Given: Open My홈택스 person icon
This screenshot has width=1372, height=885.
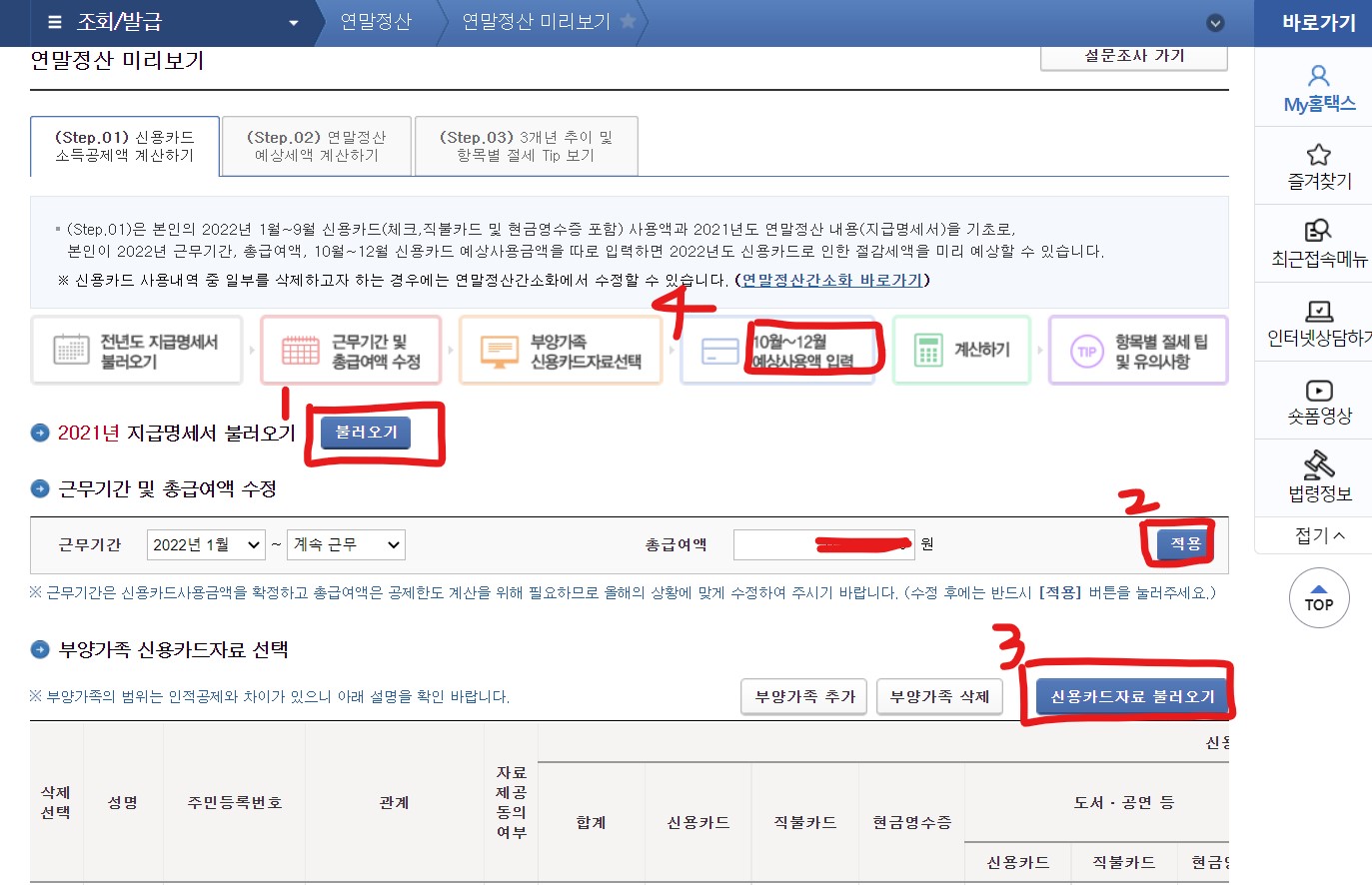Looking at the screenshot, I should [x=1319, y=77].
